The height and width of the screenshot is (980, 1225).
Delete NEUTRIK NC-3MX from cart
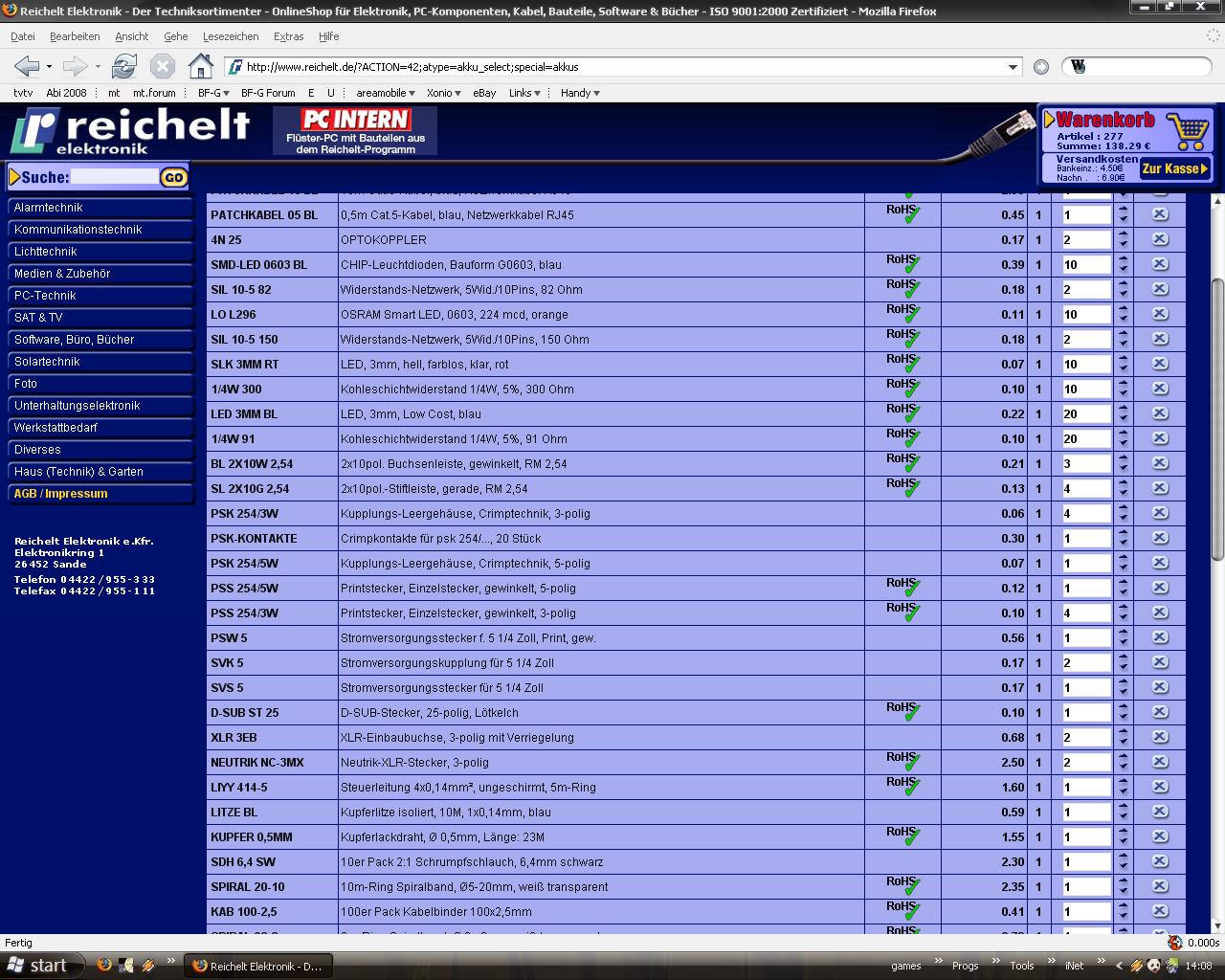(x=1159, y=762)
